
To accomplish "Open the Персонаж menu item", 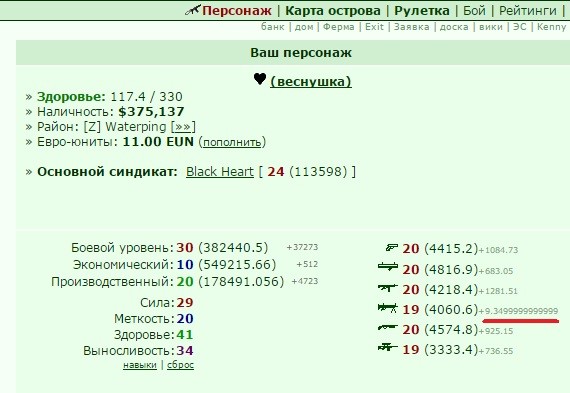I will 237,11.
